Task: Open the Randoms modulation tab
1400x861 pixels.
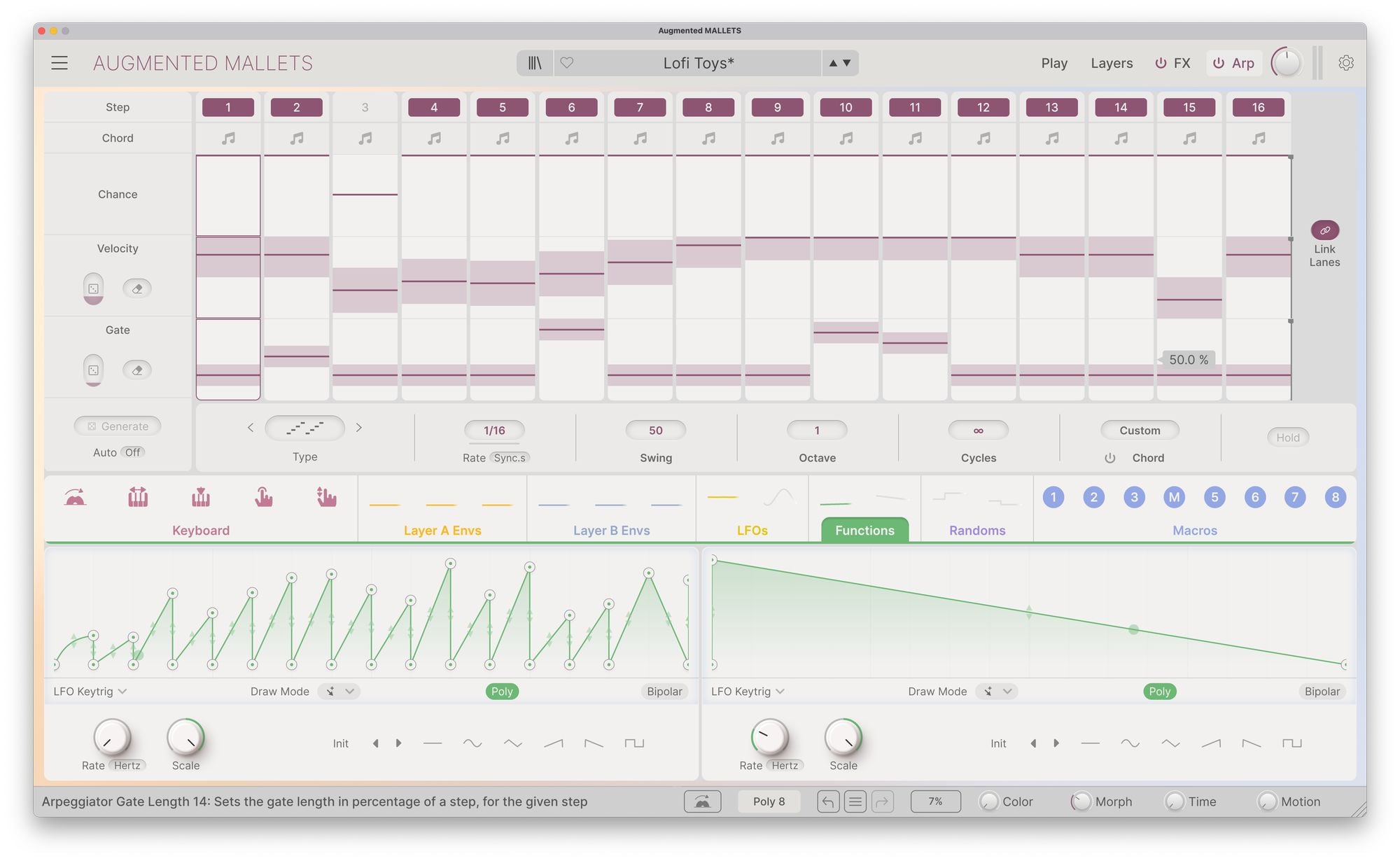Action: (977, 531)
